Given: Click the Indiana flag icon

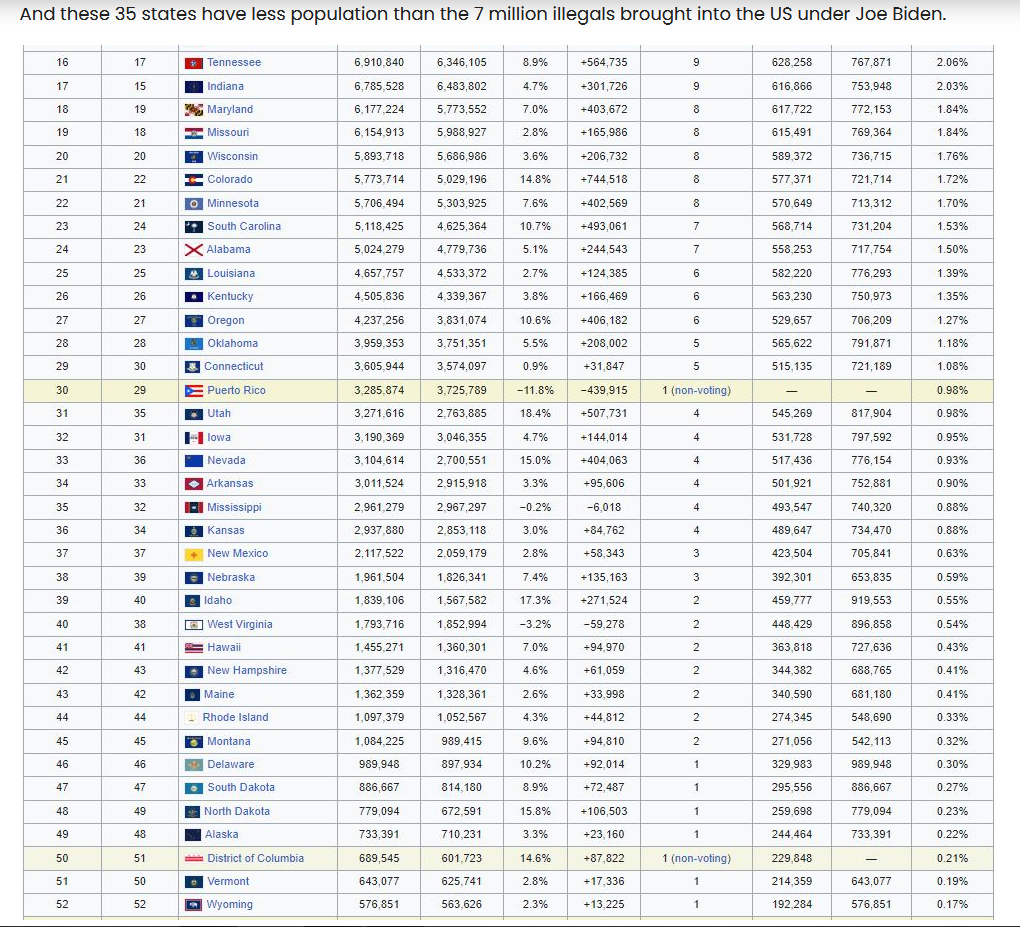Looking at the screenshot, I should (194, 87).
